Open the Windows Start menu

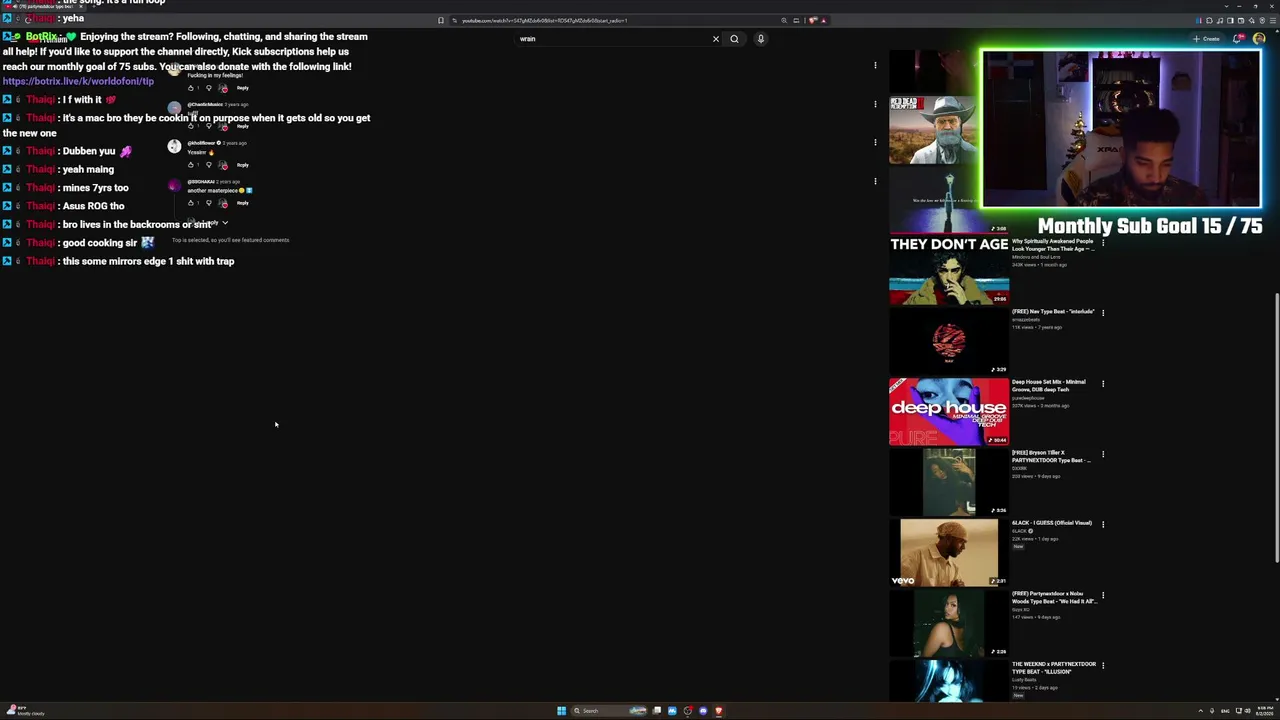(561, 711)
